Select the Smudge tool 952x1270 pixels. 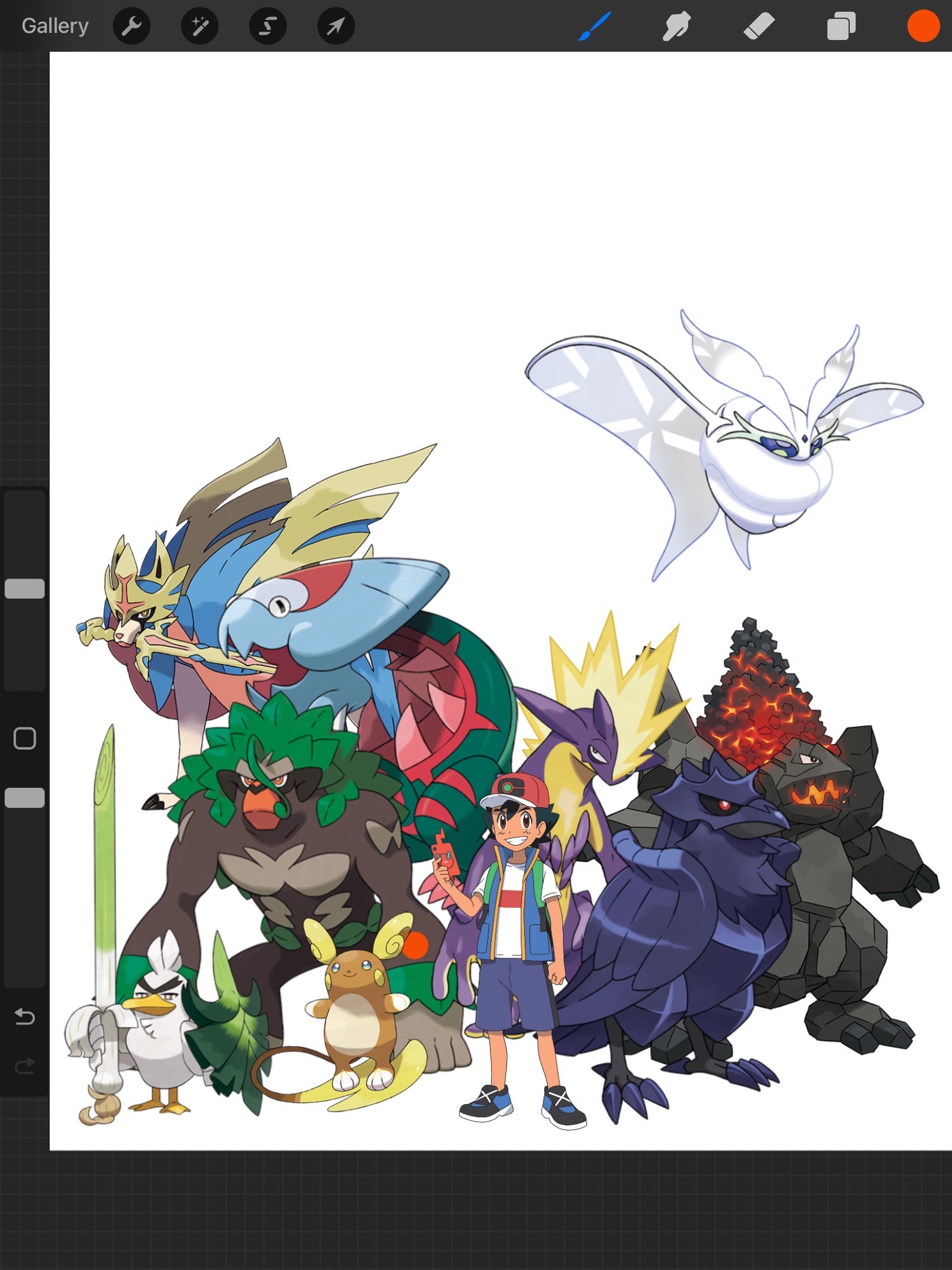[676, 26]
